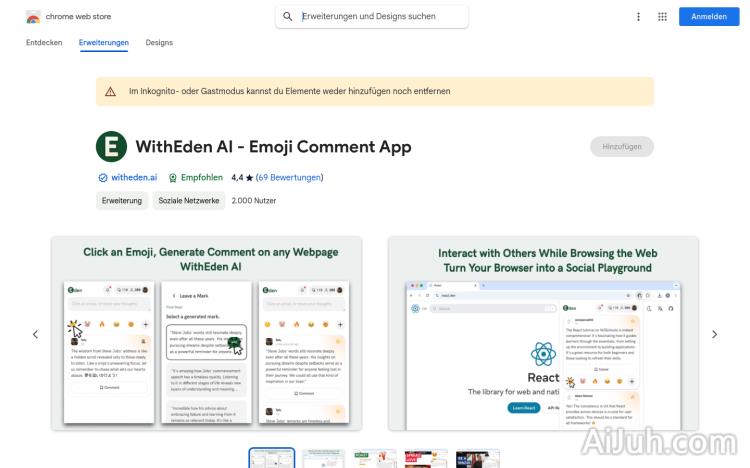
Task: Click the WithEden green E logo
Action: tap(111, 146)
